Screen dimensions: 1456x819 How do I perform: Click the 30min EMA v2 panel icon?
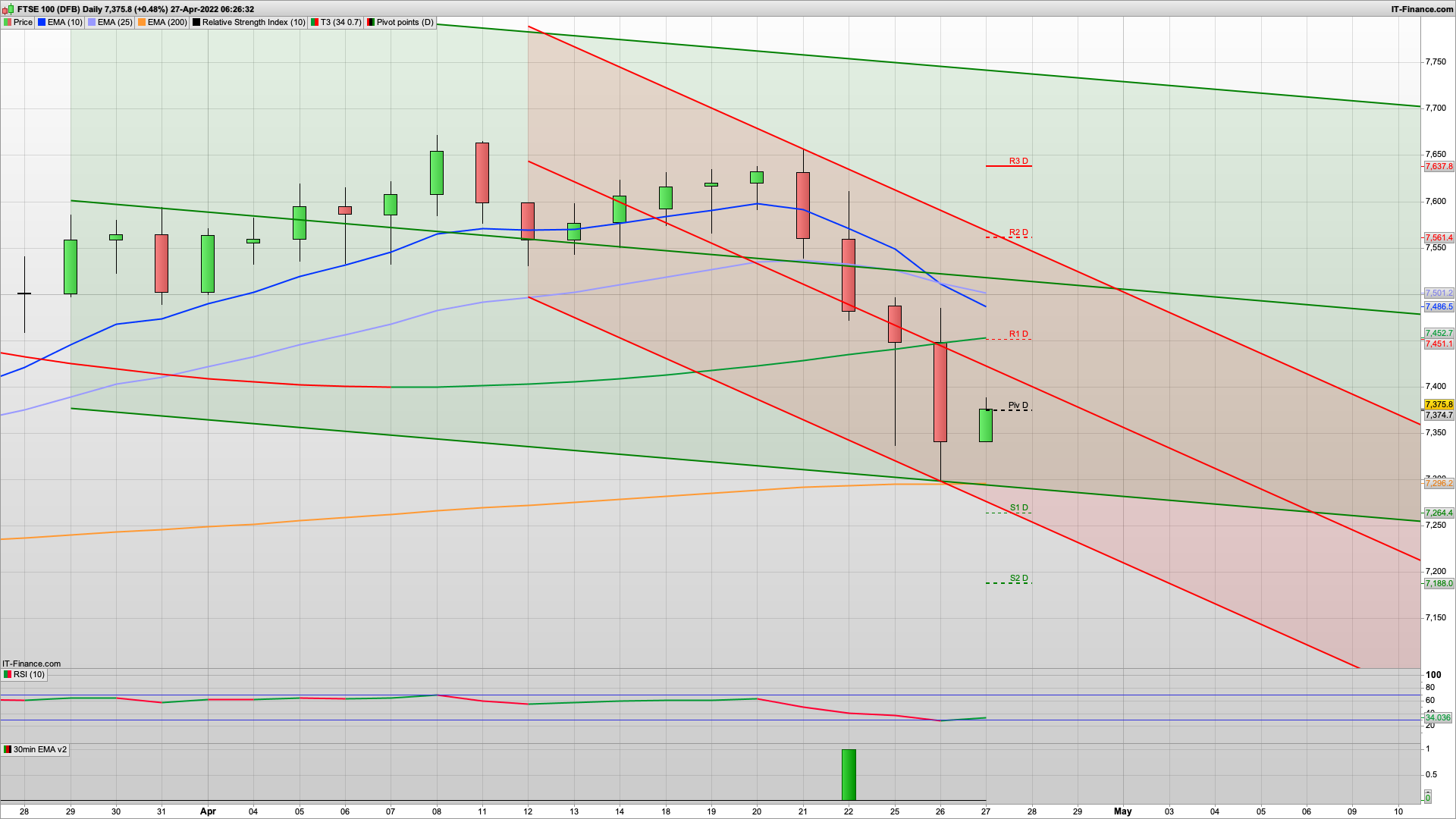coord(8,749)
